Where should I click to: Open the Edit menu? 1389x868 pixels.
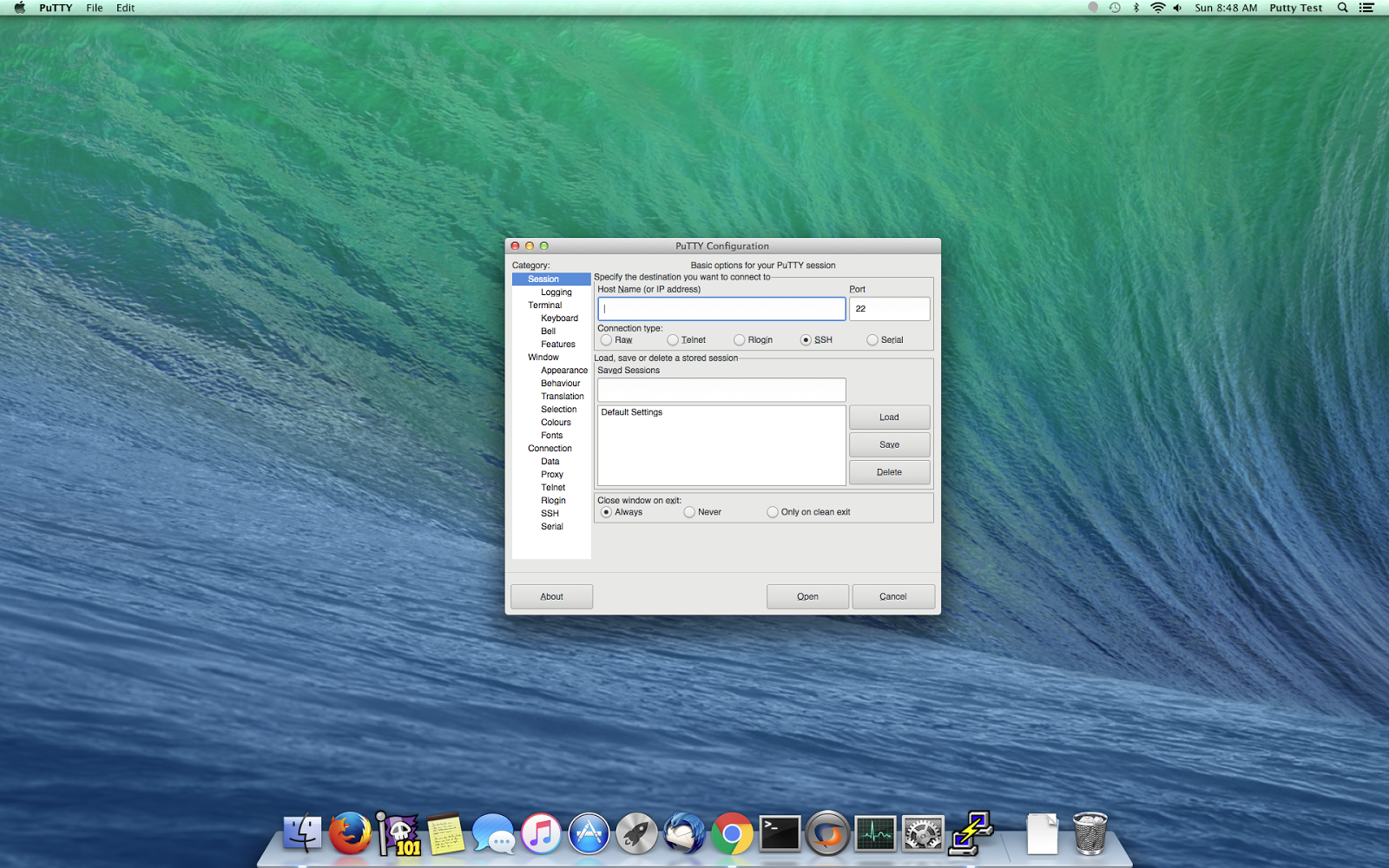click(126, 8)
